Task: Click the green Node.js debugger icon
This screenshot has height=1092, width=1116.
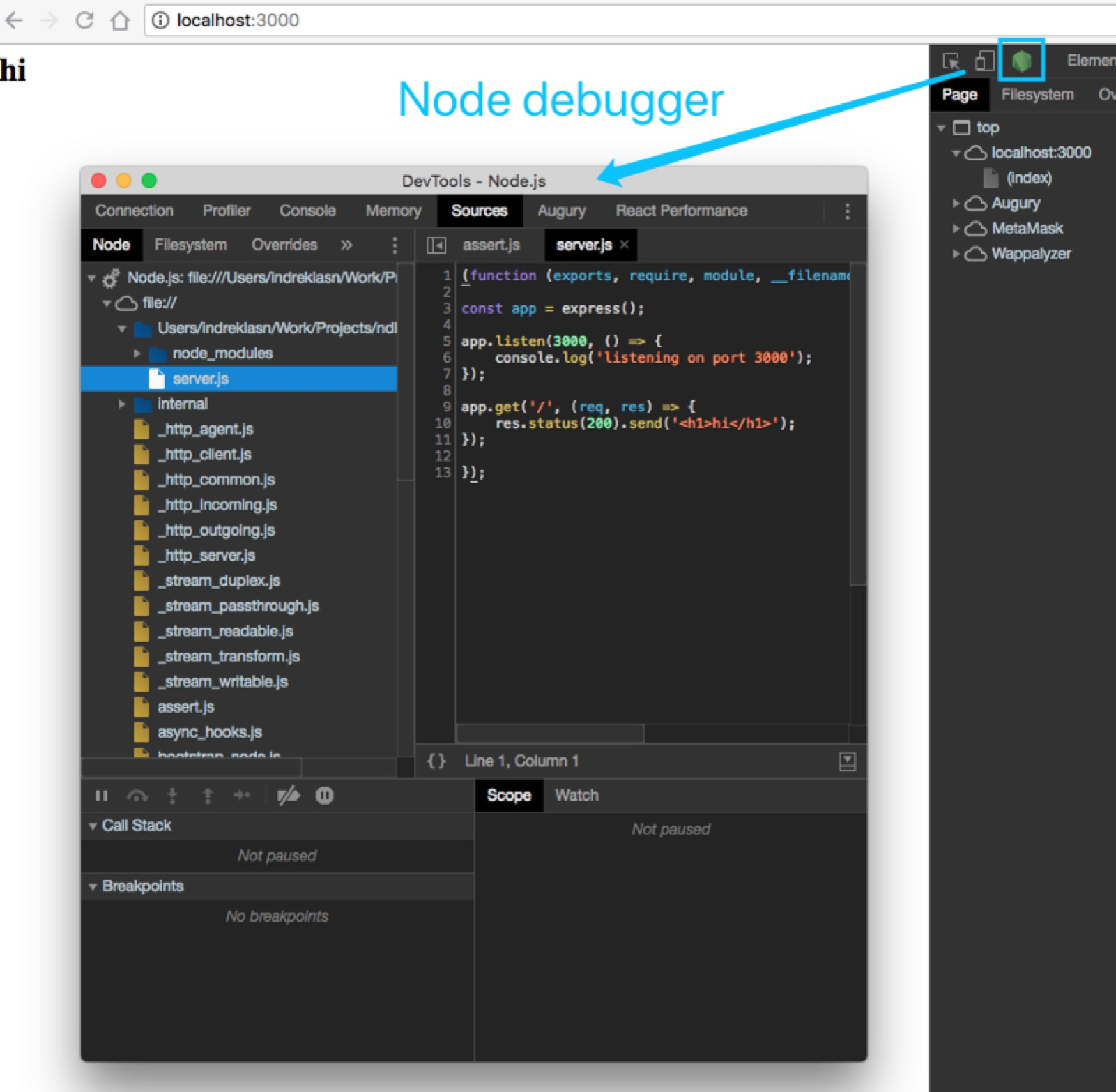Action: tap(1021, 61)
